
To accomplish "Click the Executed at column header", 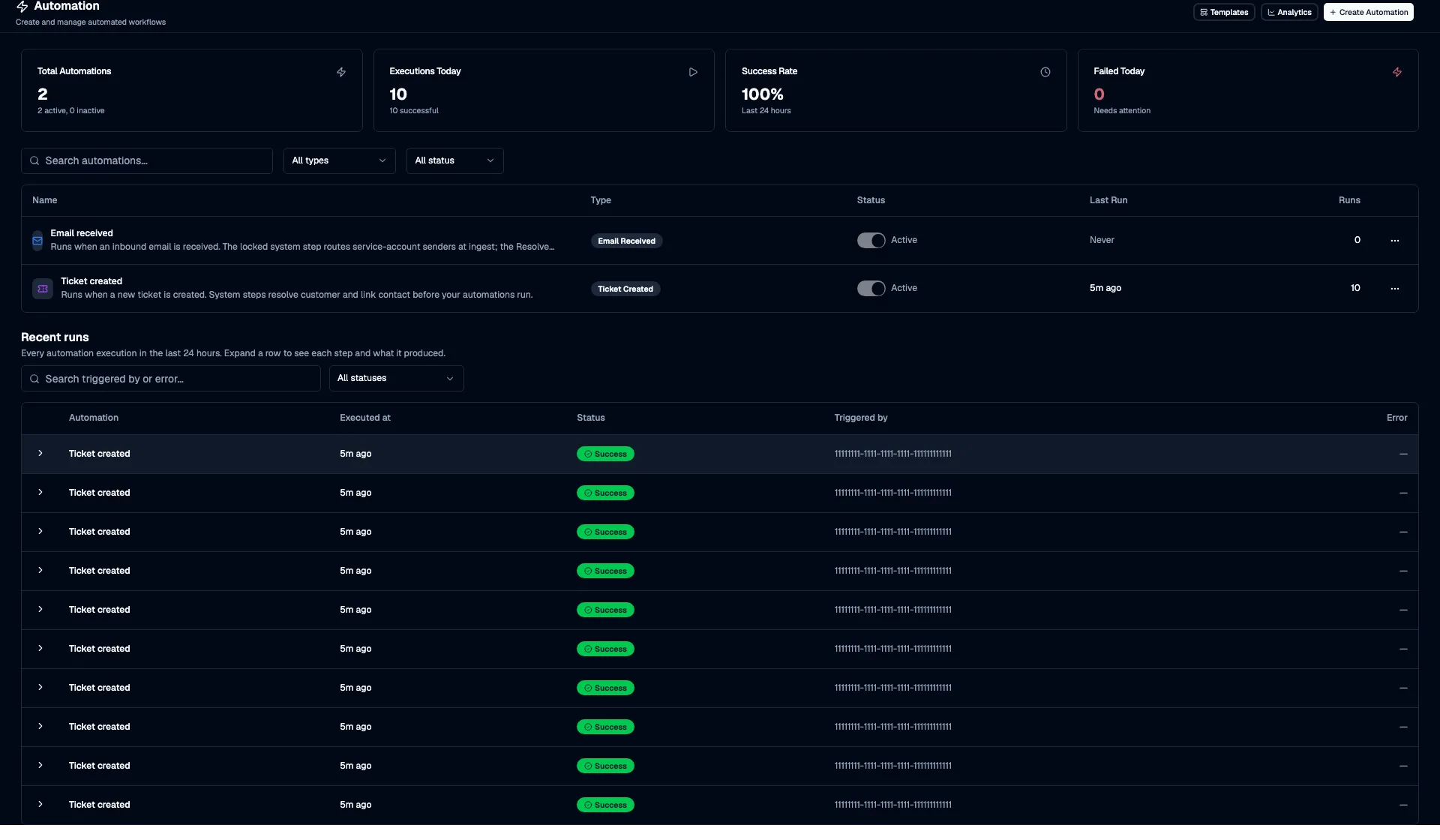I will (365, 418).
